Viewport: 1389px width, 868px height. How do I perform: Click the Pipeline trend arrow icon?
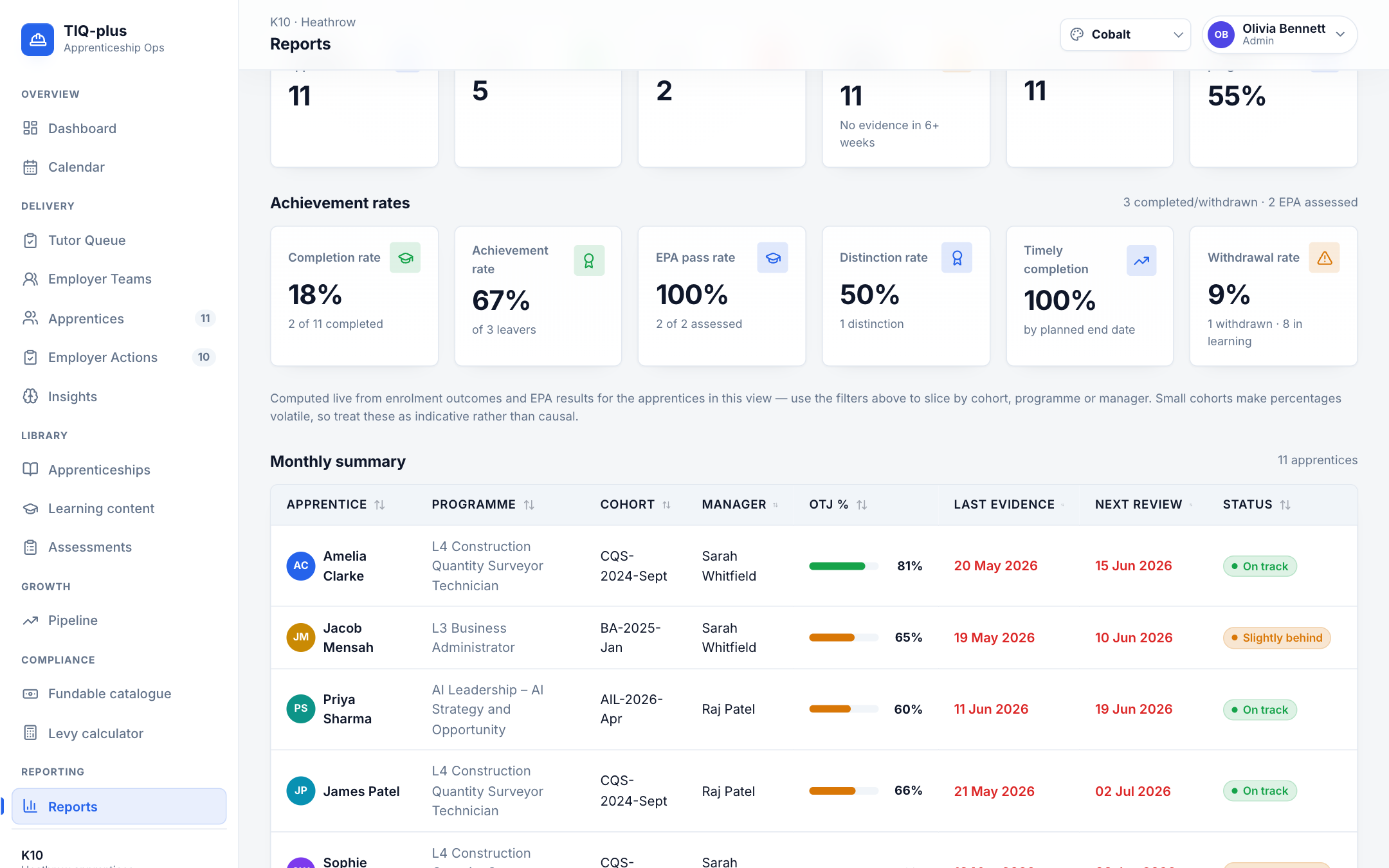[30, 620]
